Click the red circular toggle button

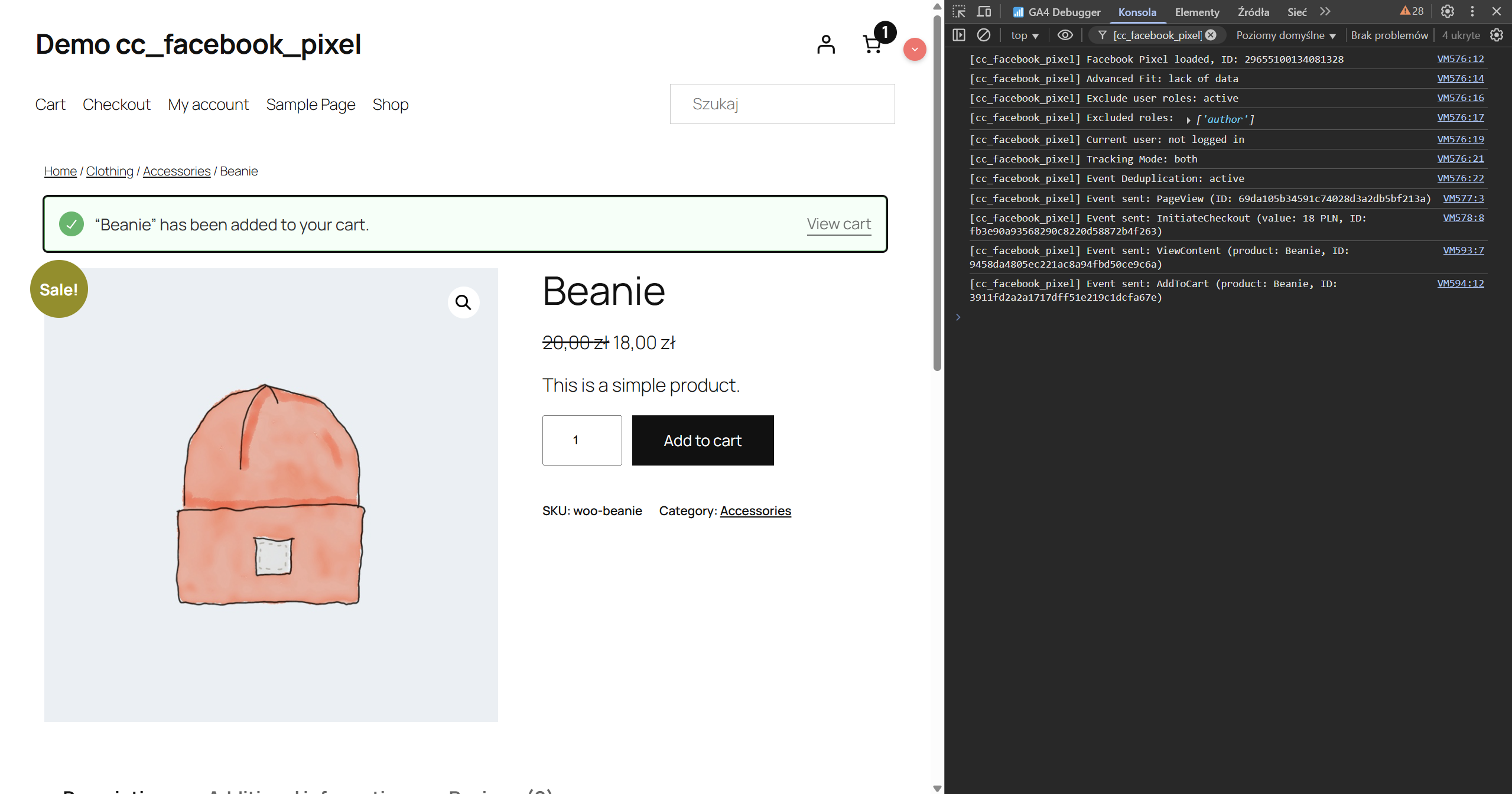coord(915,49)
